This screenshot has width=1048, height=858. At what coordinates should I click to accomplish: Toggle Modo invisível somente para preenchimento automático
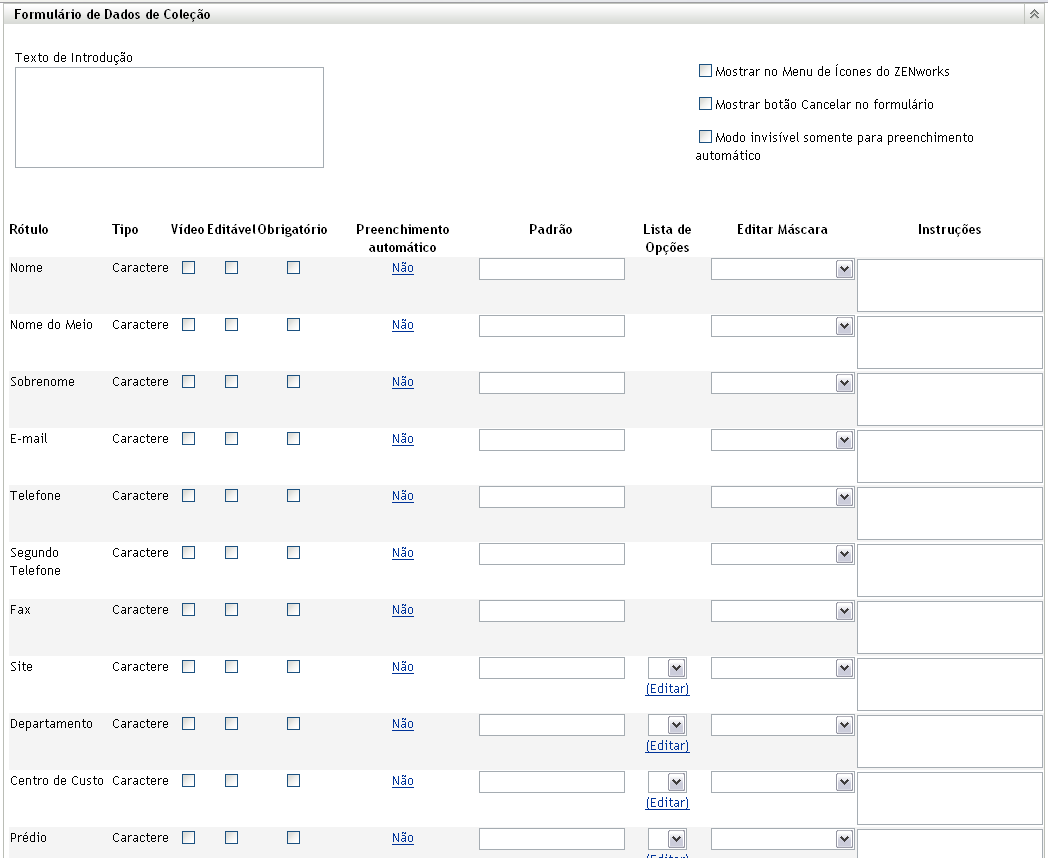coord(705,137)
